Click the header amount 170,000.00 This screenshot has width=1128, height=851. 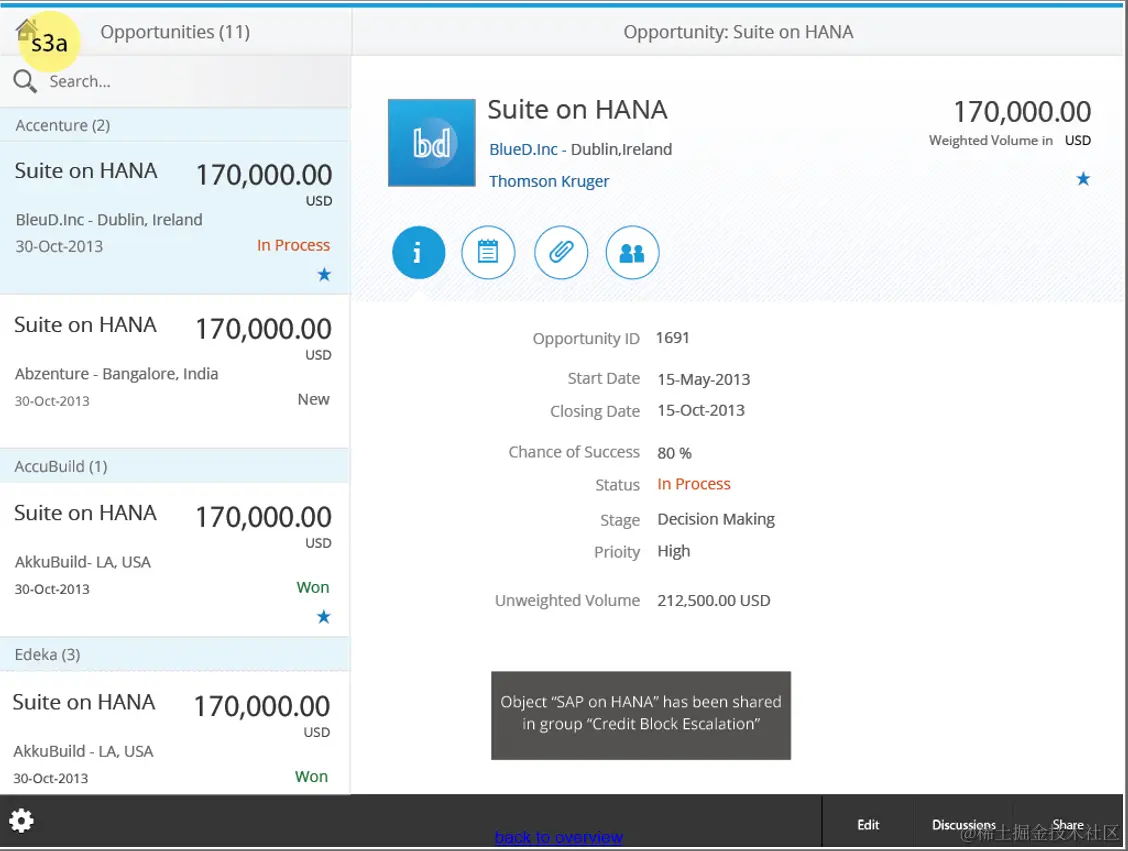pyautogui.click(x=1022, y=112)
